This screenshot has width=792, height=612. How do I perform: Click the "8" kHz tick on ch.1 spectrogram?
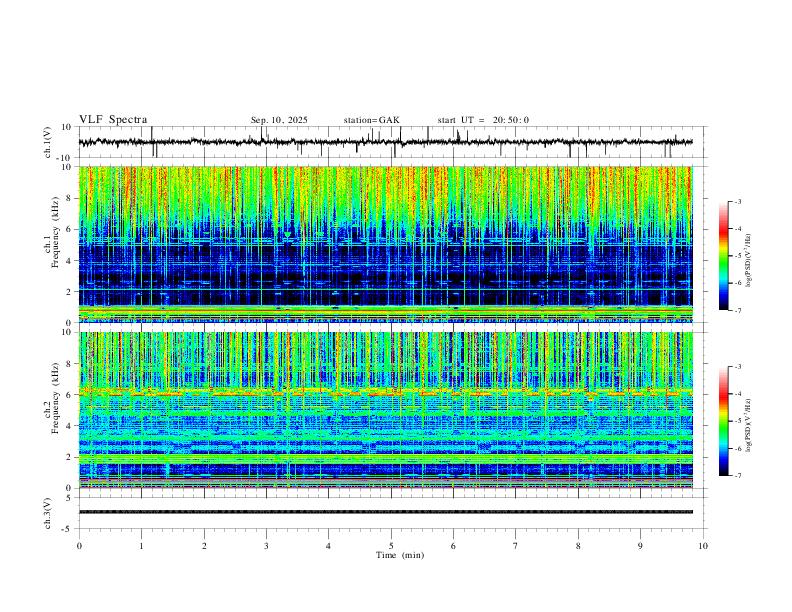point(69,198)
